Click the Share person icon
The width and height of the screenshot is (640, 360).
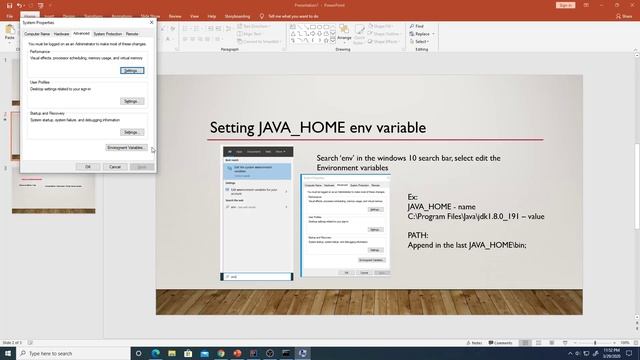click(x=618, y=16)
